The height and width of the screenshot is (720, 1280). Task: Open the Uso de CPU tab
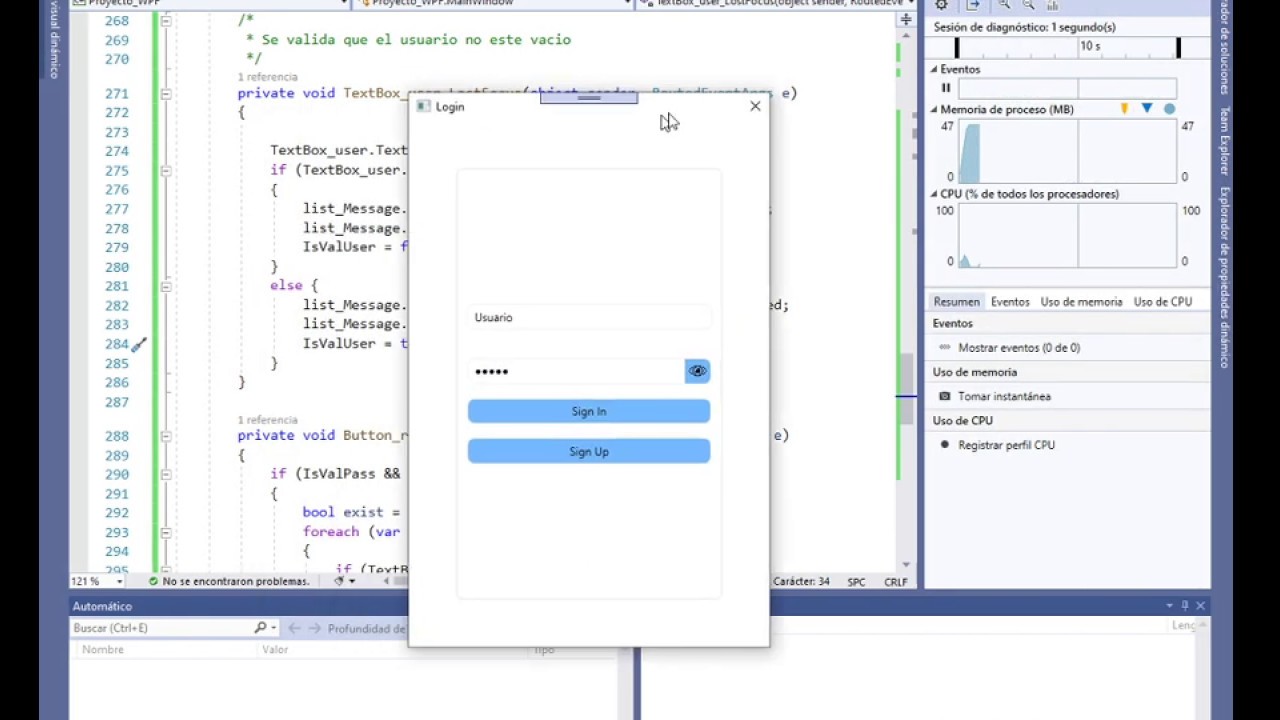click(1162, 301)
